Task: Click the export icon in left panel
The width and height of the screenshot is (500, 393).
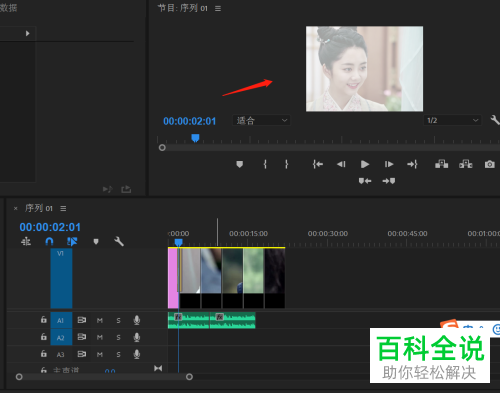Action: [126, 189]
